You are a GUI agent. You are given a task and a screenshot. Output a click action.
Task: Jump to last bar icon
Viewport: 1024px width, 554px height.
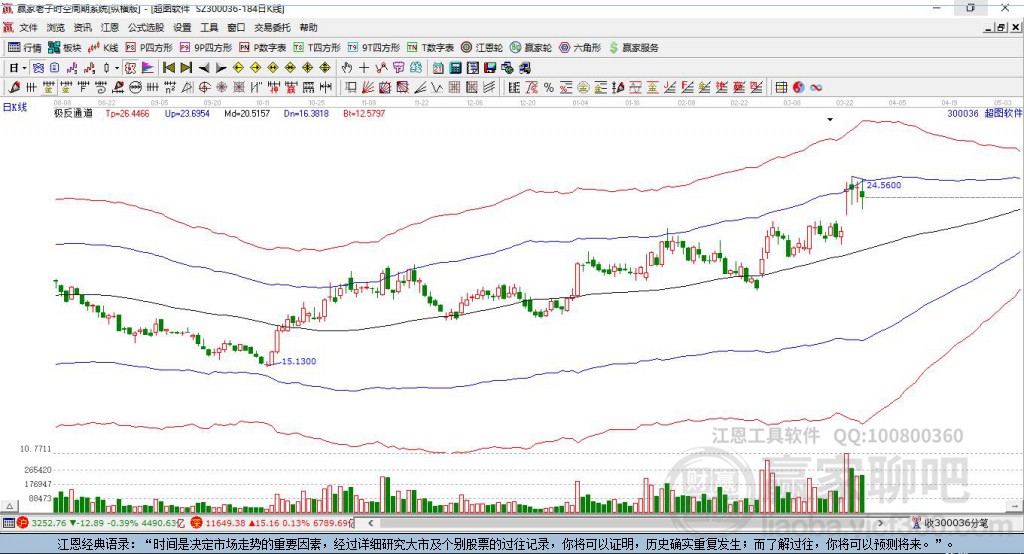pyautogui.click(x=186, y=68)
